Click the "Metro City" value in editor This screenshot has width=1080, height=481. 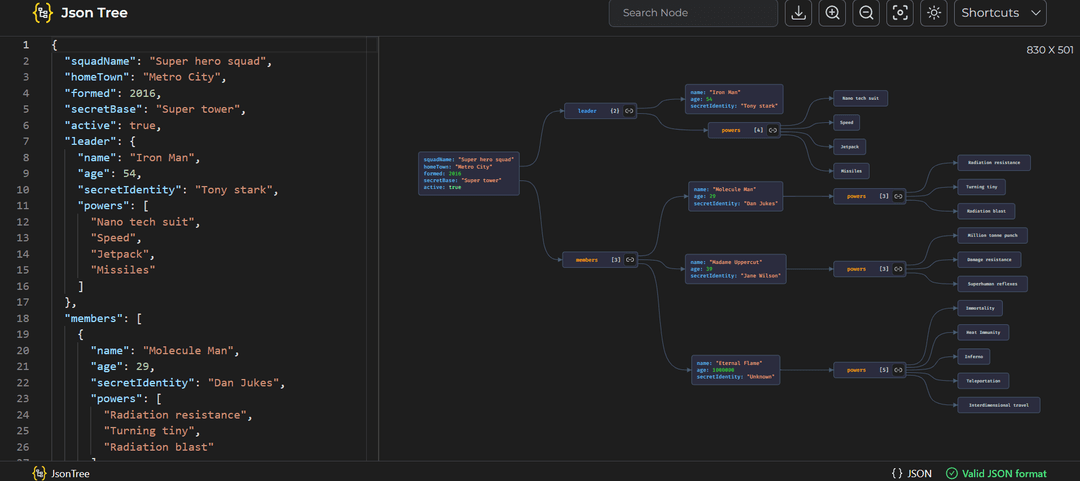click(182, 77)
